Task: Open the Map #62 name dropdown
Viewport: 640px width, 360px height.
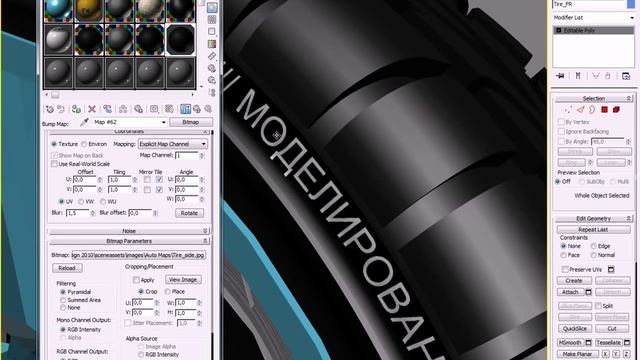Action: 129,122
